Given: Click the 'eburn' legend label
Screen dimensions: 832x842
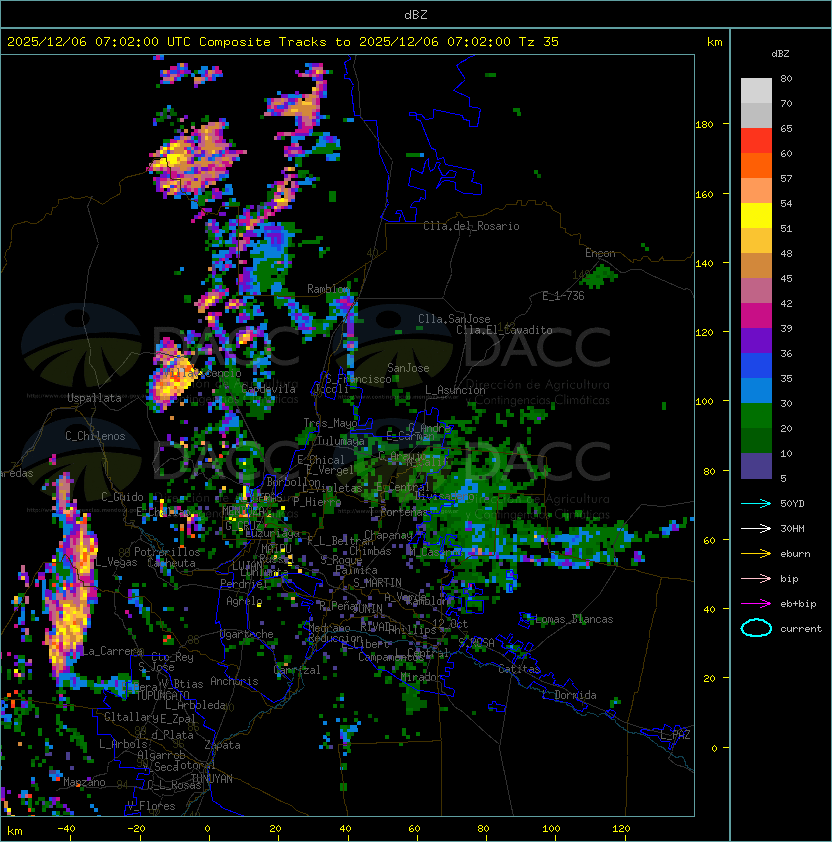Looking at the screenshot, I should [795, 554].
